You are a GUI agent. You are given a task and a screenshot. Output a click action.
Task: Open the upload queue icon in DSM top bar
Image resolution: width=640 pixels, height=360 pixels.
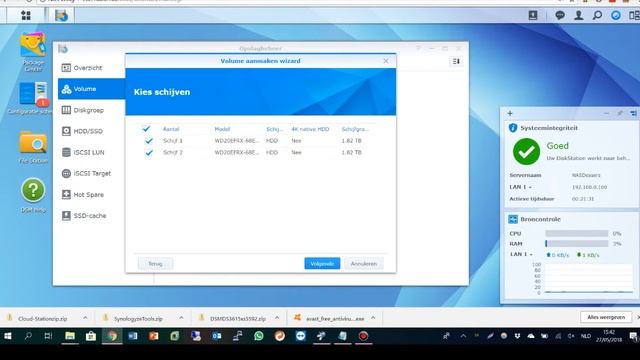[533, 16]
